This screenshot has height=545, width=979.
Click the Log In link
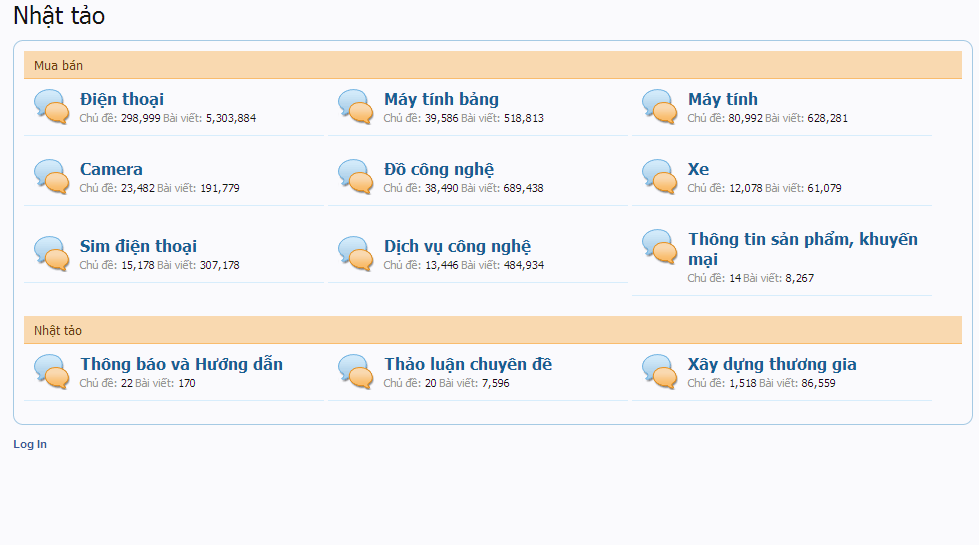(x=30, y=444)
